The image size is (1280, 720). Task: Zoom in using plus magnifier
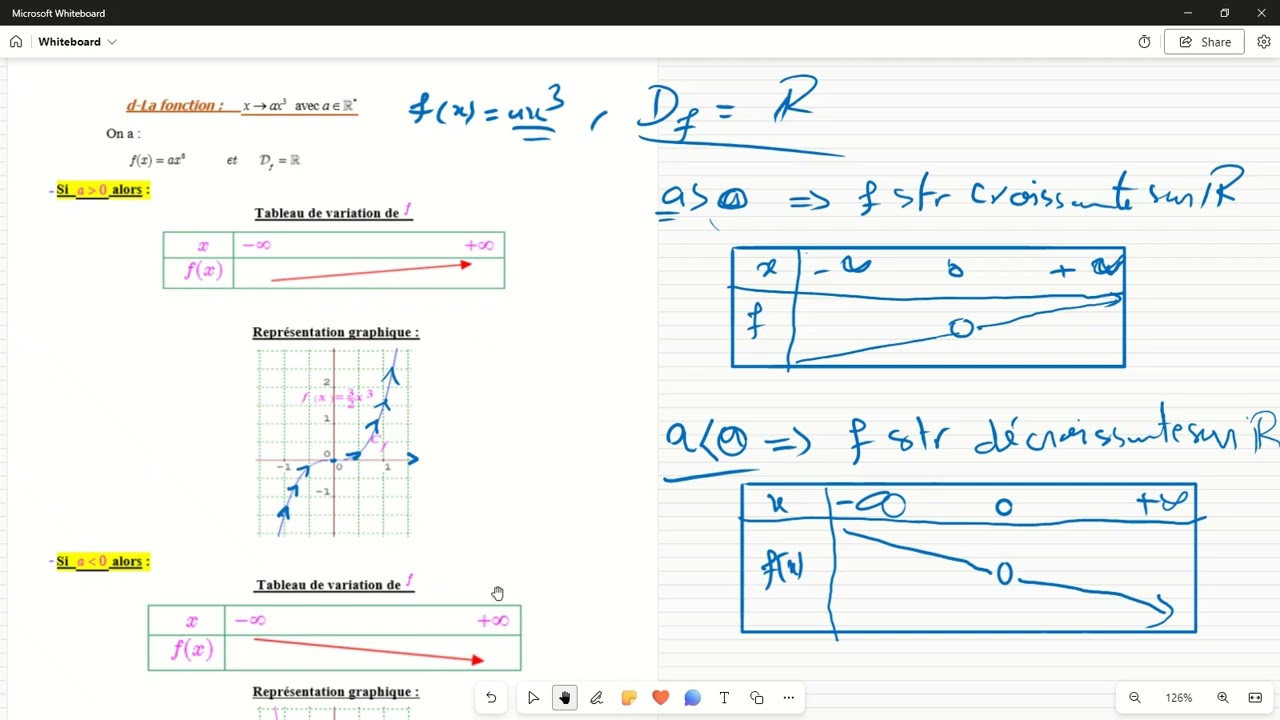[x=1223, y=698]
